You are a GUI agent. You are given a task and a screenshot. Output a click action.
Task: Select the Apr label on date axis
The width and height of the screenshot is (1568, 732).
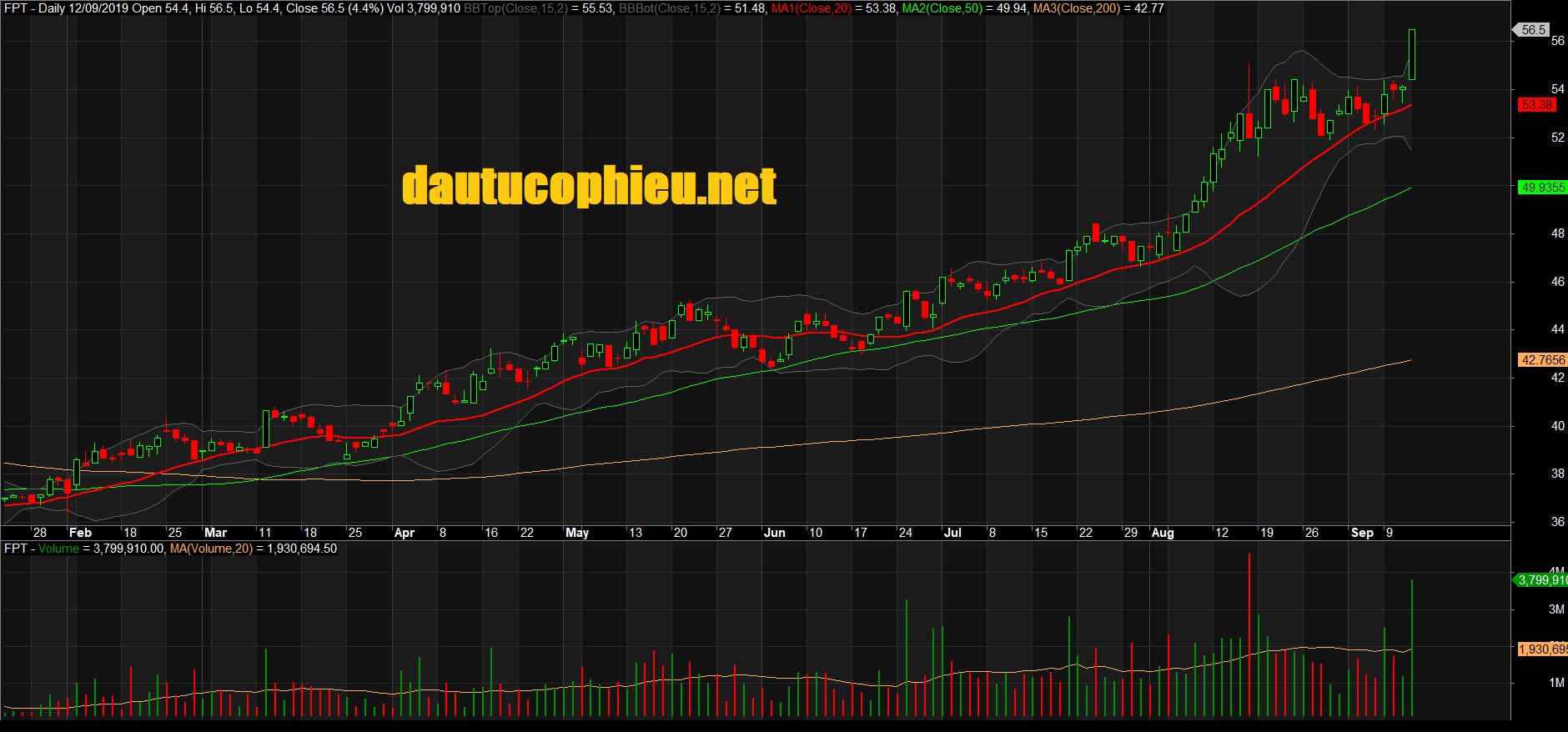[x=404, y=533]
